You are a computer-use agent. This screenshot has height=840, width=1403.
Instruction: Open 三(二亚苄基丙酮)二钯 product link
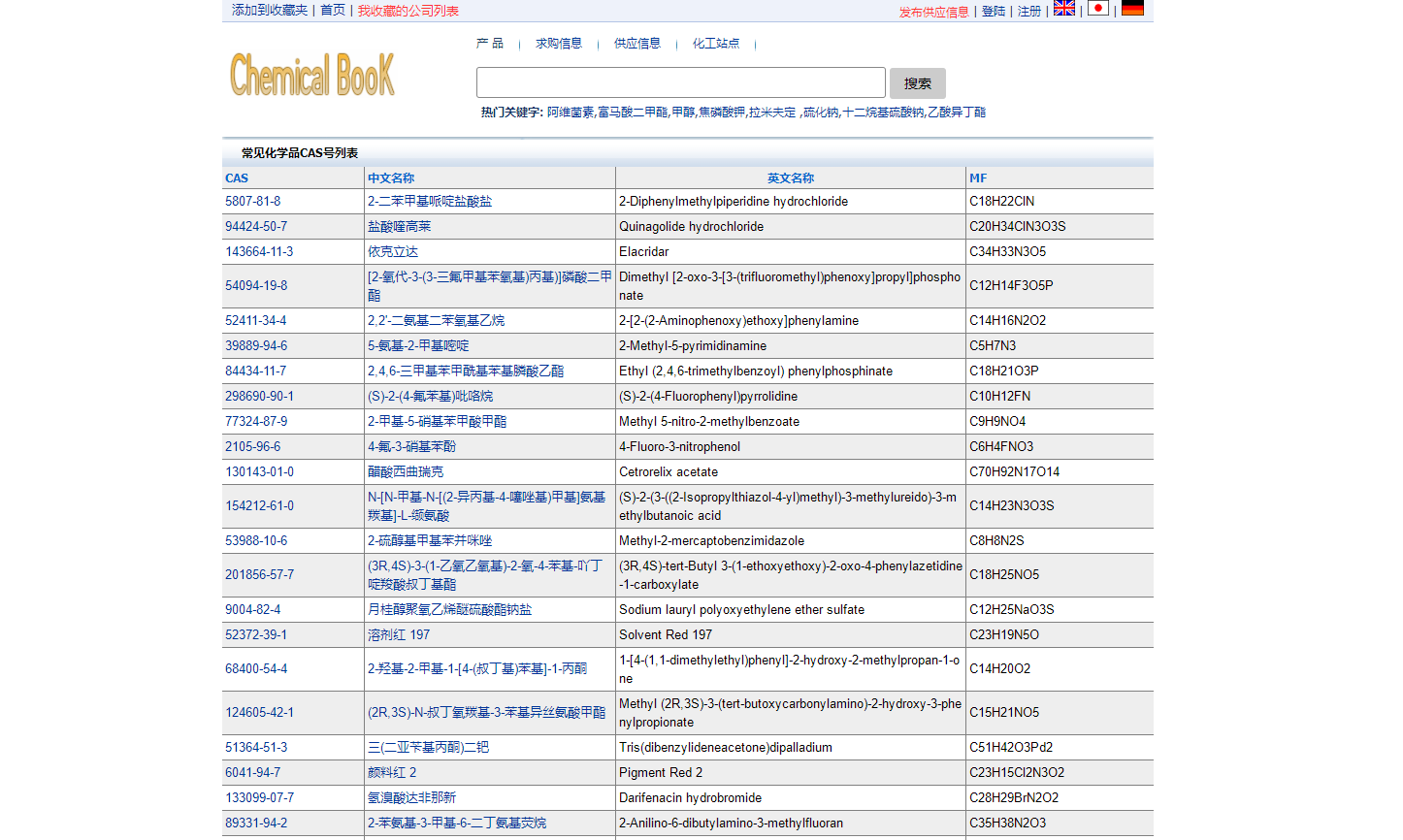428,748
